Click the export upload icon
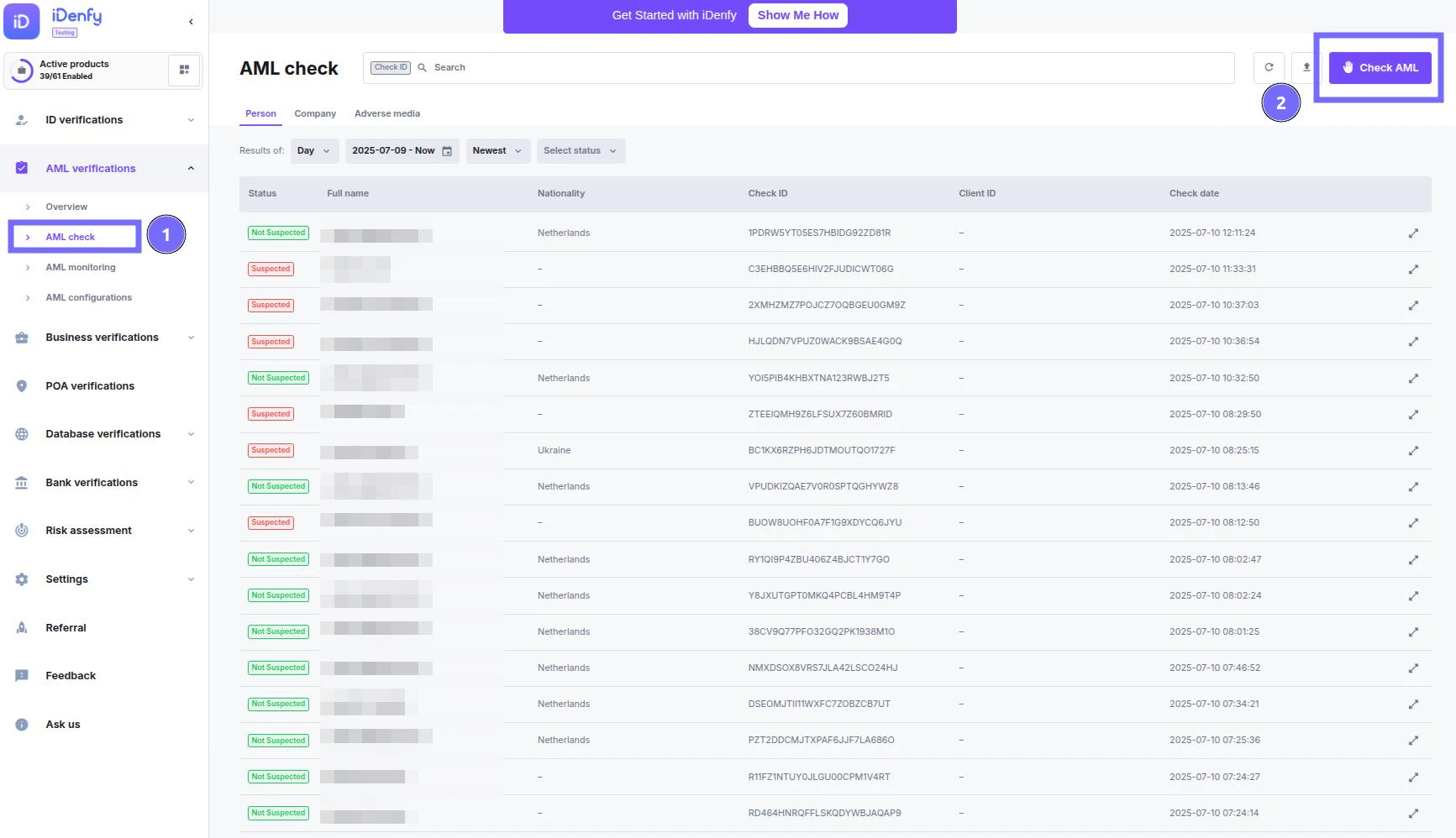1456x838 pixels. click(x=1306, y=67)
